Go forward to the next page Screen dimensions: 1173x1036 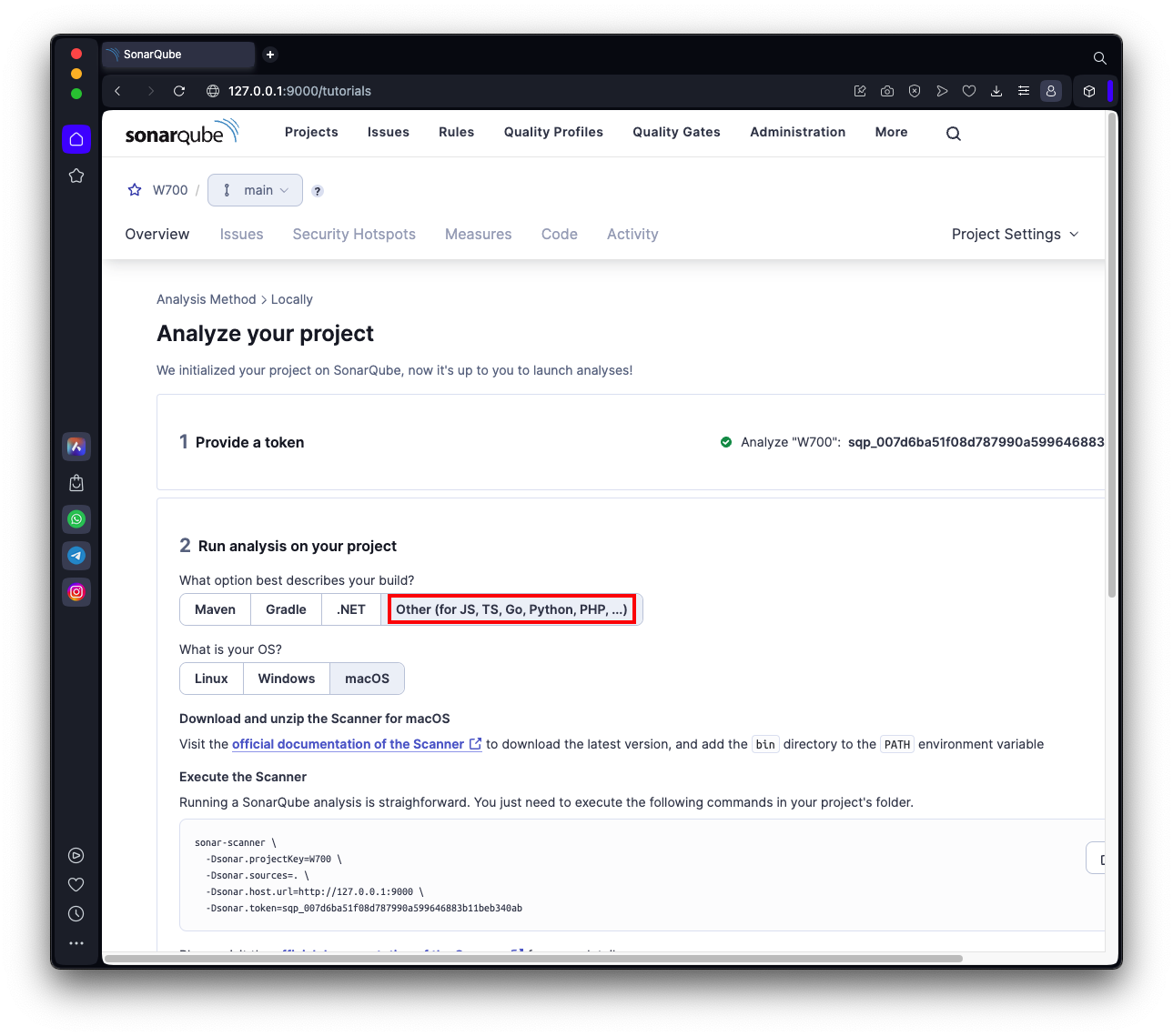(150, 91)
